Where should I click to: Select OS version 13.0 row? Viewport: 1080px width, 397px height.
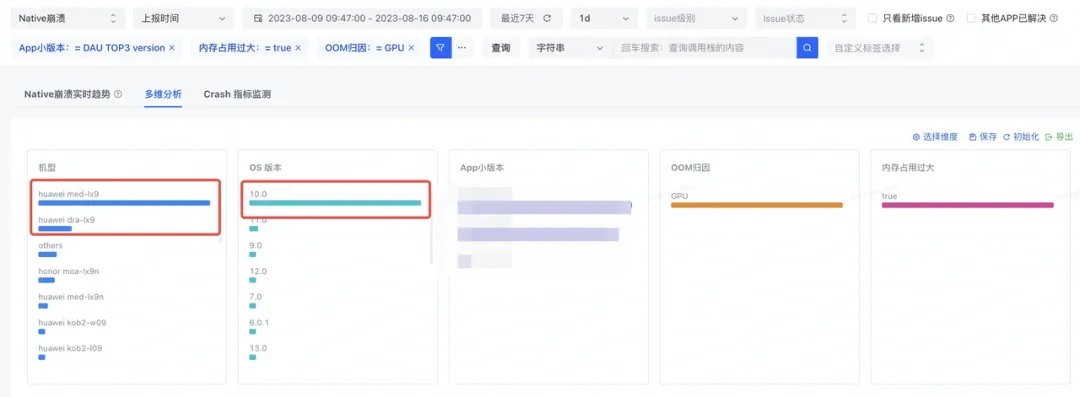tap(258, 348)
